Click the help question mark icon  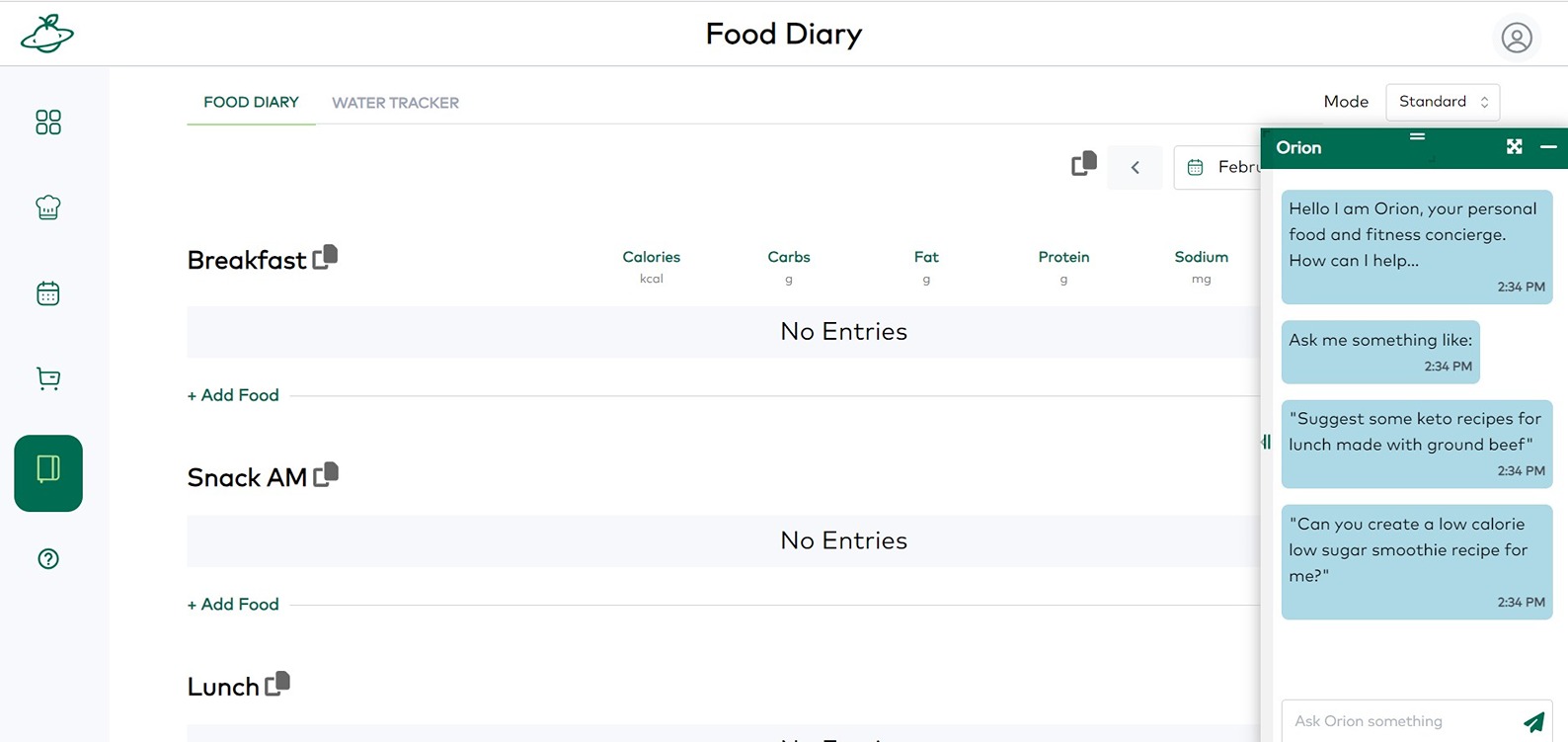(46, 558)
